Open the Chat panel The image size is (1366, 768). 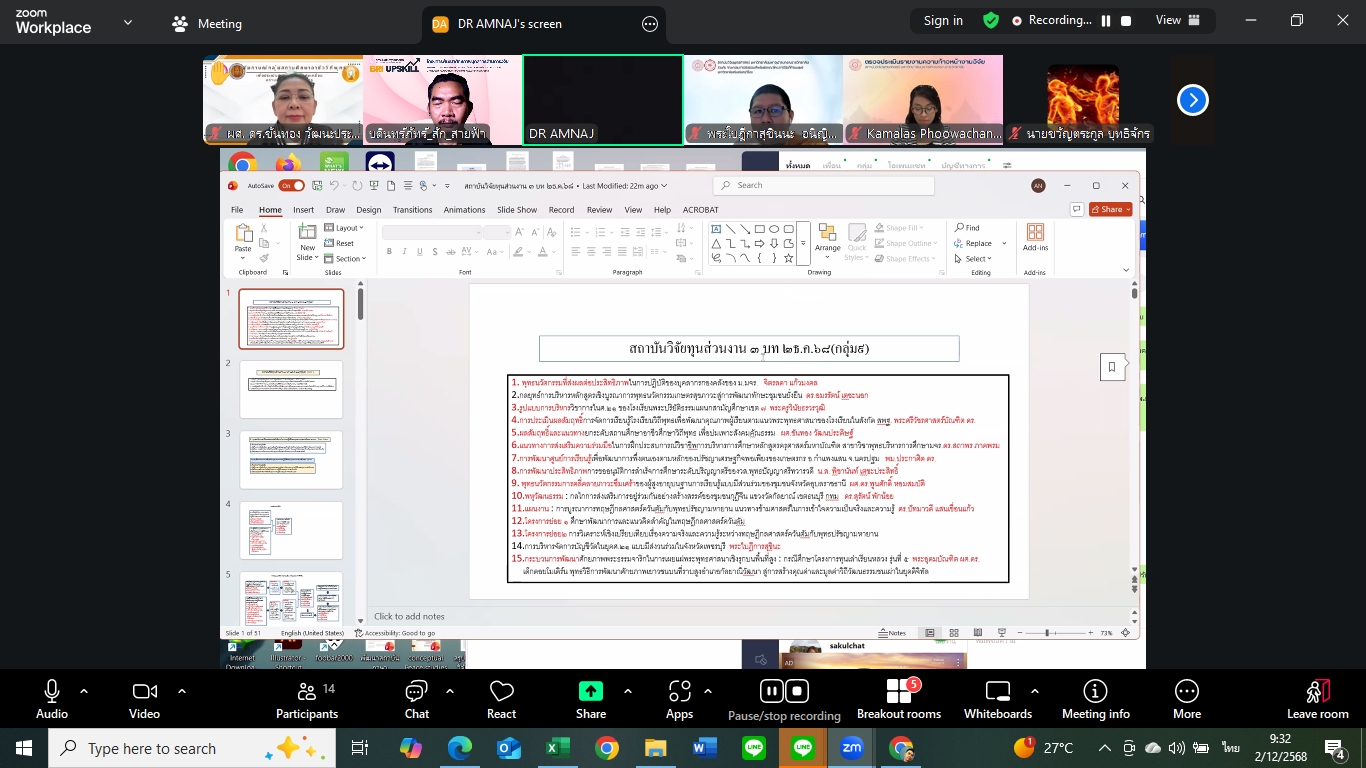[416, 699]
